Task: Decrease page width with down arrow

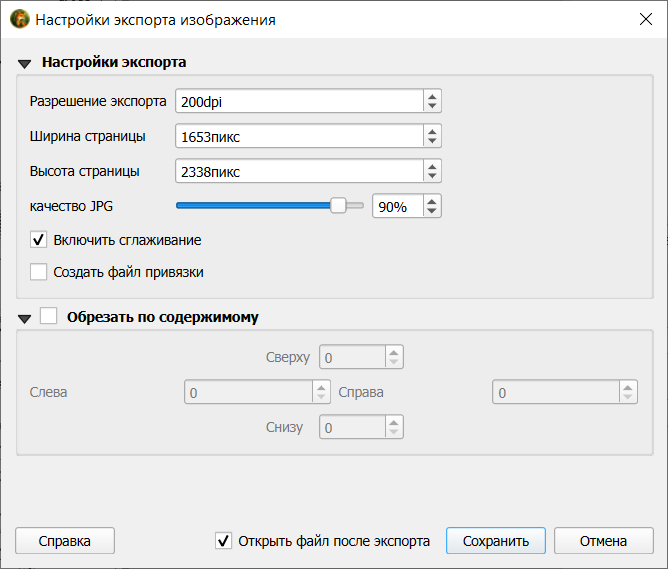Action: [x=432, y=141]
